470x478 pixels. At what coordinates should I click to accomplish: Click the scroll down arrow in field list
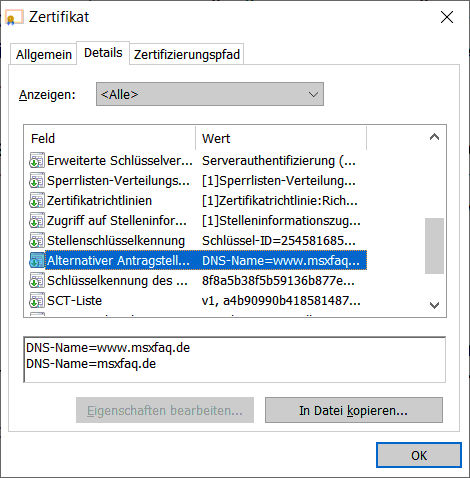pyautogui.click(x=434, y=305)
